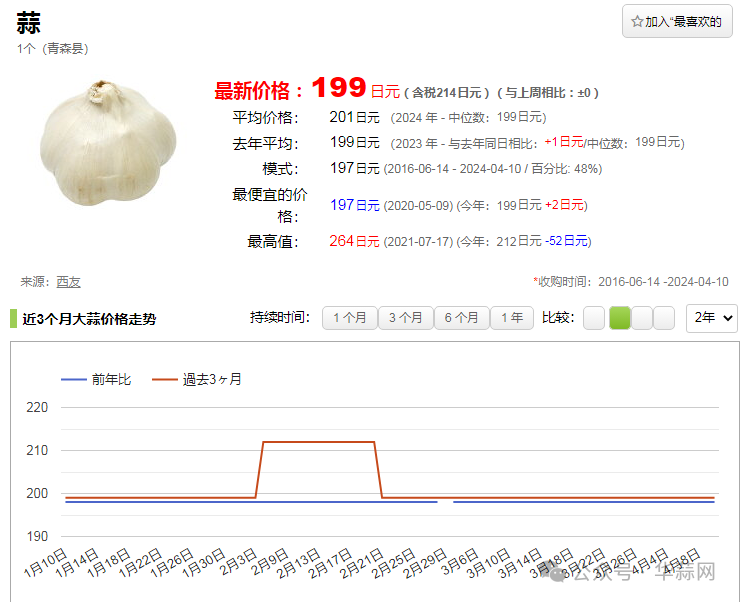Screen dimensions: 740x602
Task: Select the 1 个月 duration button
Action: (350, 318)
